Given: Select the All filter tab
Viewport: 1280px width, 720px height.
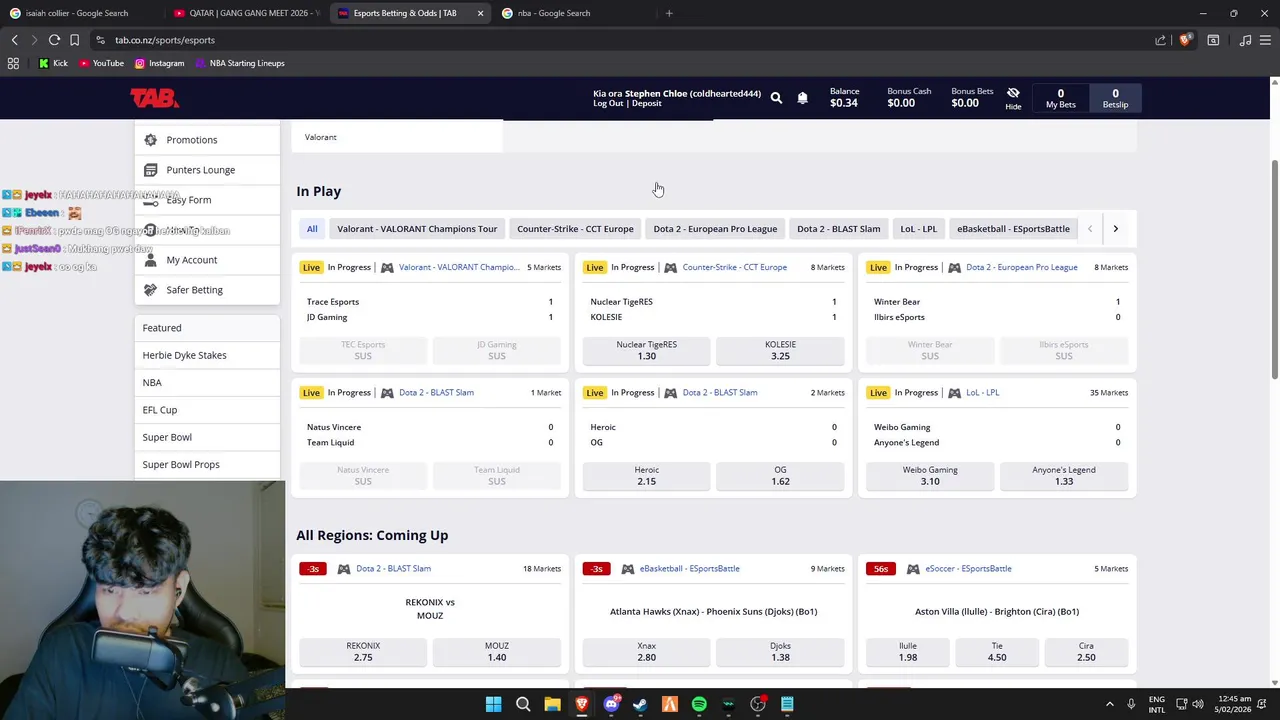Looking at the screenshot, I should (312, 229).
